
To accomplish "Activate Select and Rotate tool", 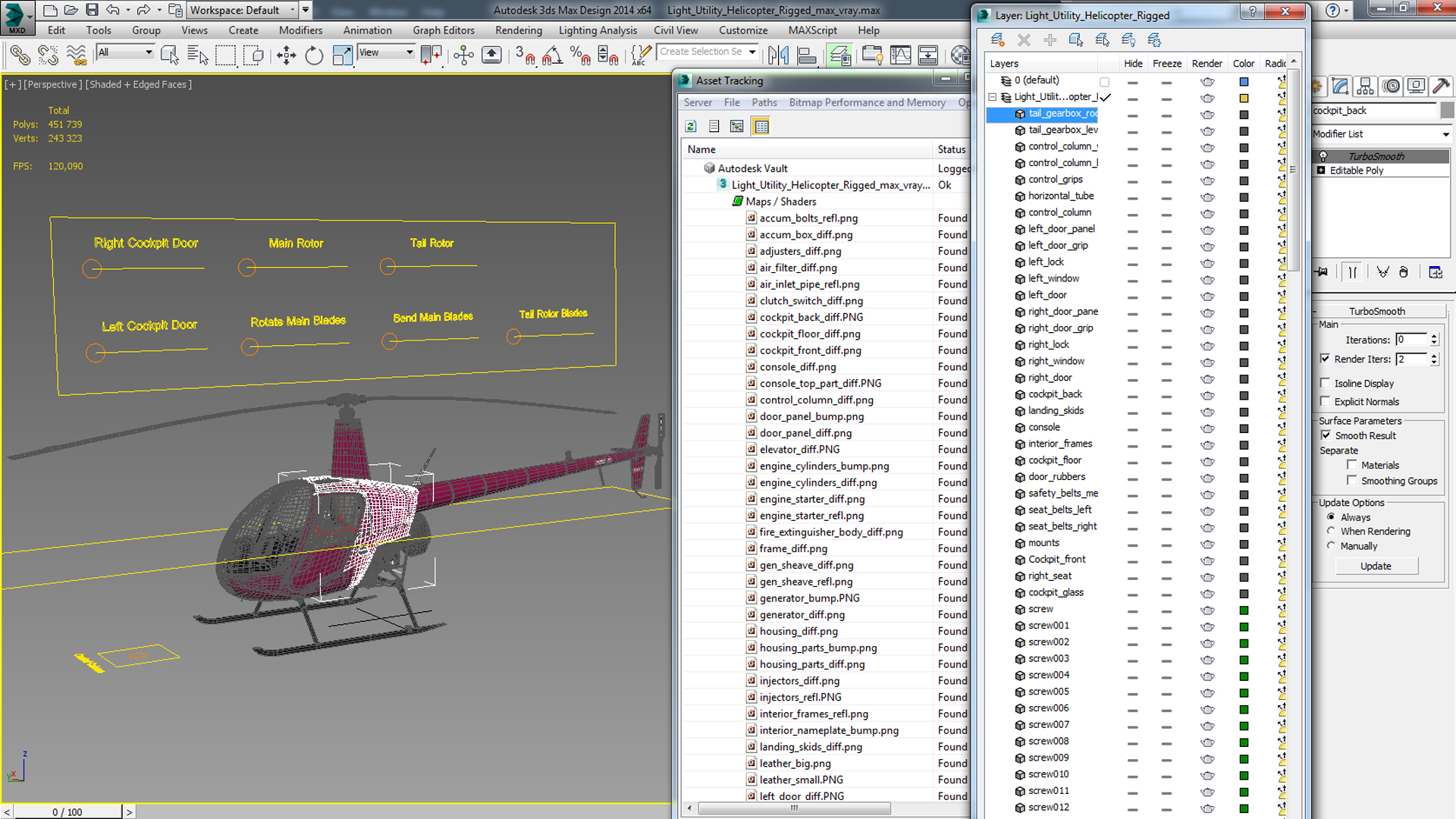I will coord(313,55).
